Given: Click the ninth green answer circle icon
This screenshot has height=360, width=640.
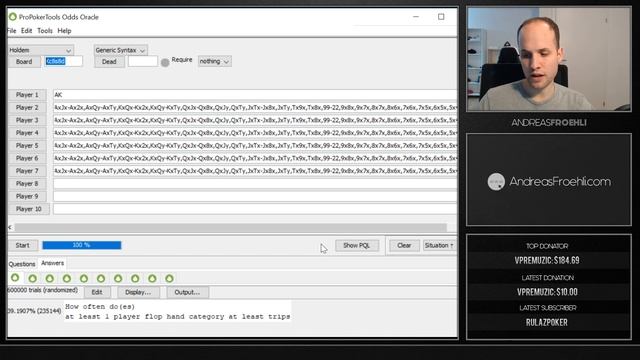Looking at the screenshot, I should point(152,278).
